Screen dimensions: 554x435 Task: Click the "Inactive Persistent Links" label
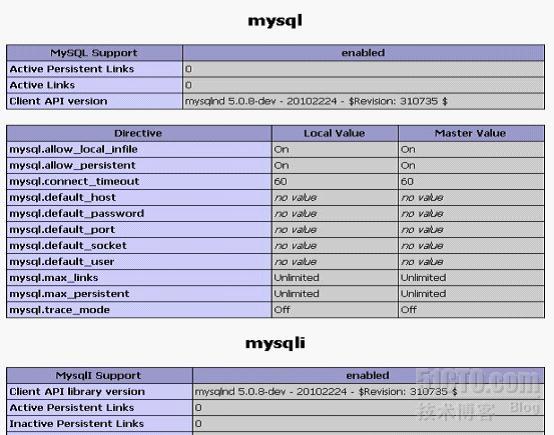coord(77,424)
